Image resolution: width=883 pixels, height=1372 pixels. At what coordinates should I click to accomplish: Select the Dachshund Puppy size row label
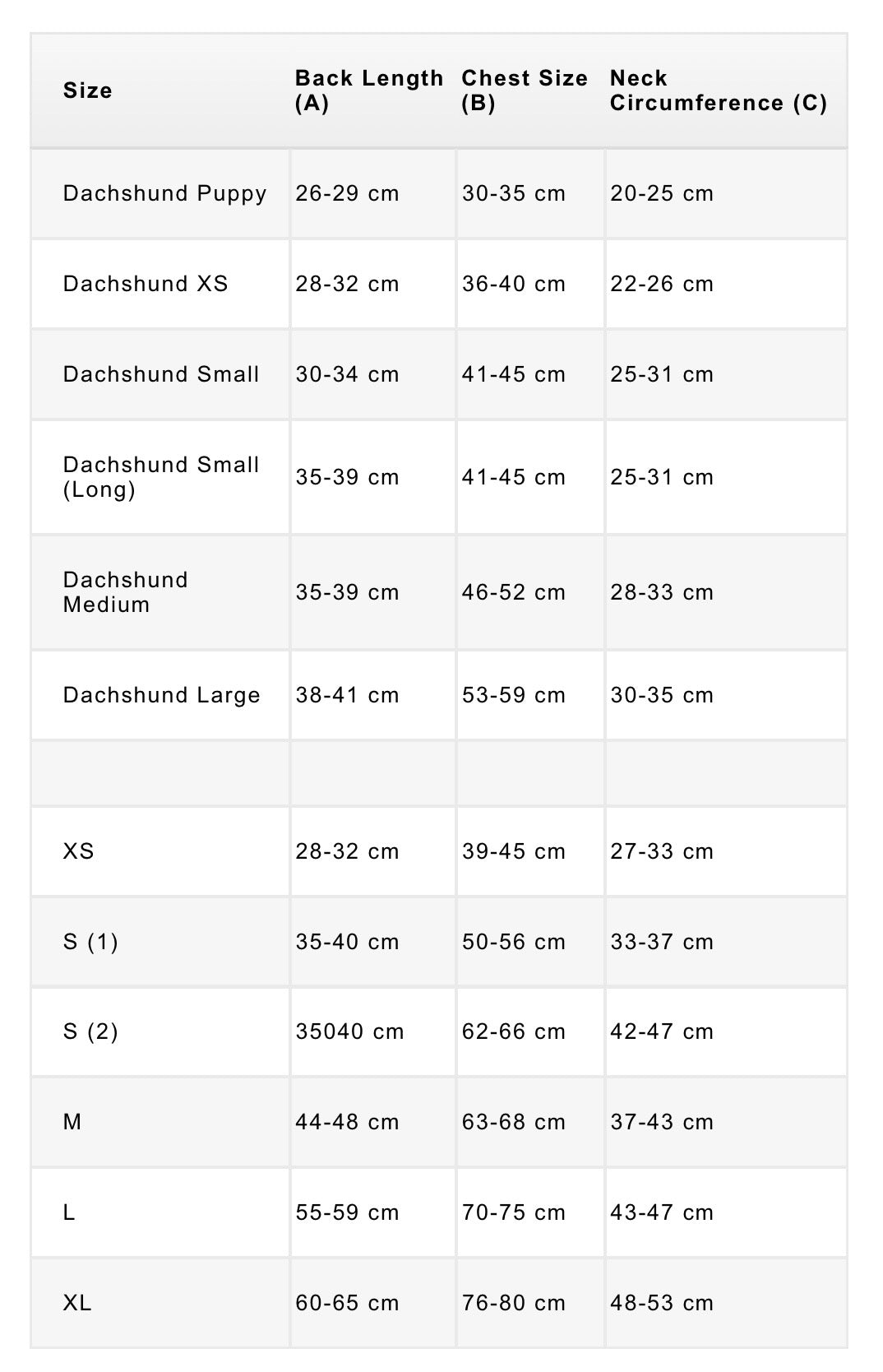pyautogui.click(x=164, y=193)
